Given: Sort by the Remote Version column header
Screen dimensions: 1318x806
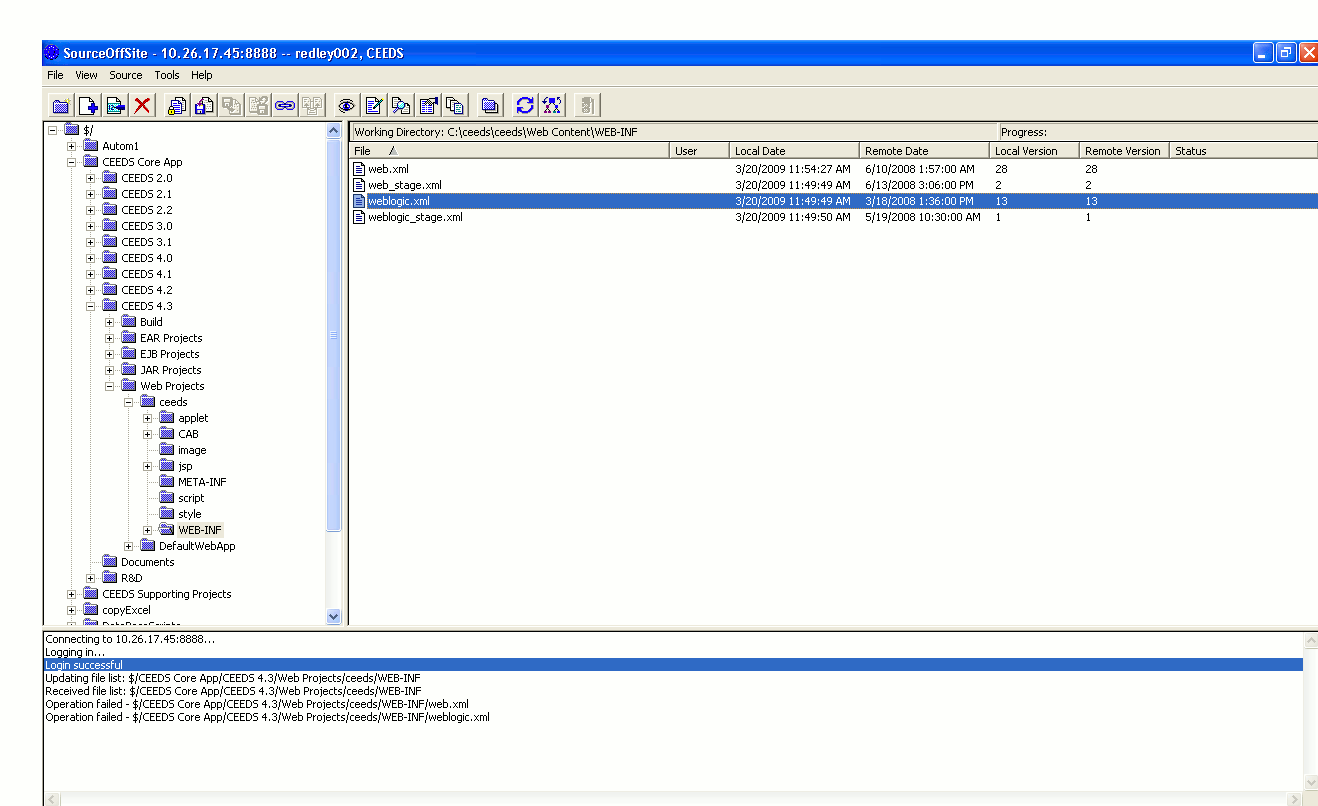Looking at the screenshot, I should pos(1124,151).
